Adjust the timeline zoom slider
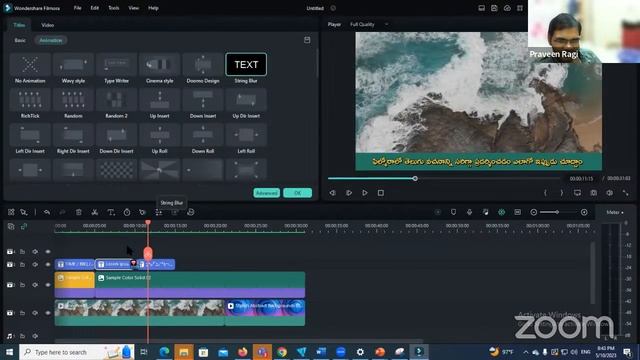Screen dimensions: 640x360 pos(557,212)
